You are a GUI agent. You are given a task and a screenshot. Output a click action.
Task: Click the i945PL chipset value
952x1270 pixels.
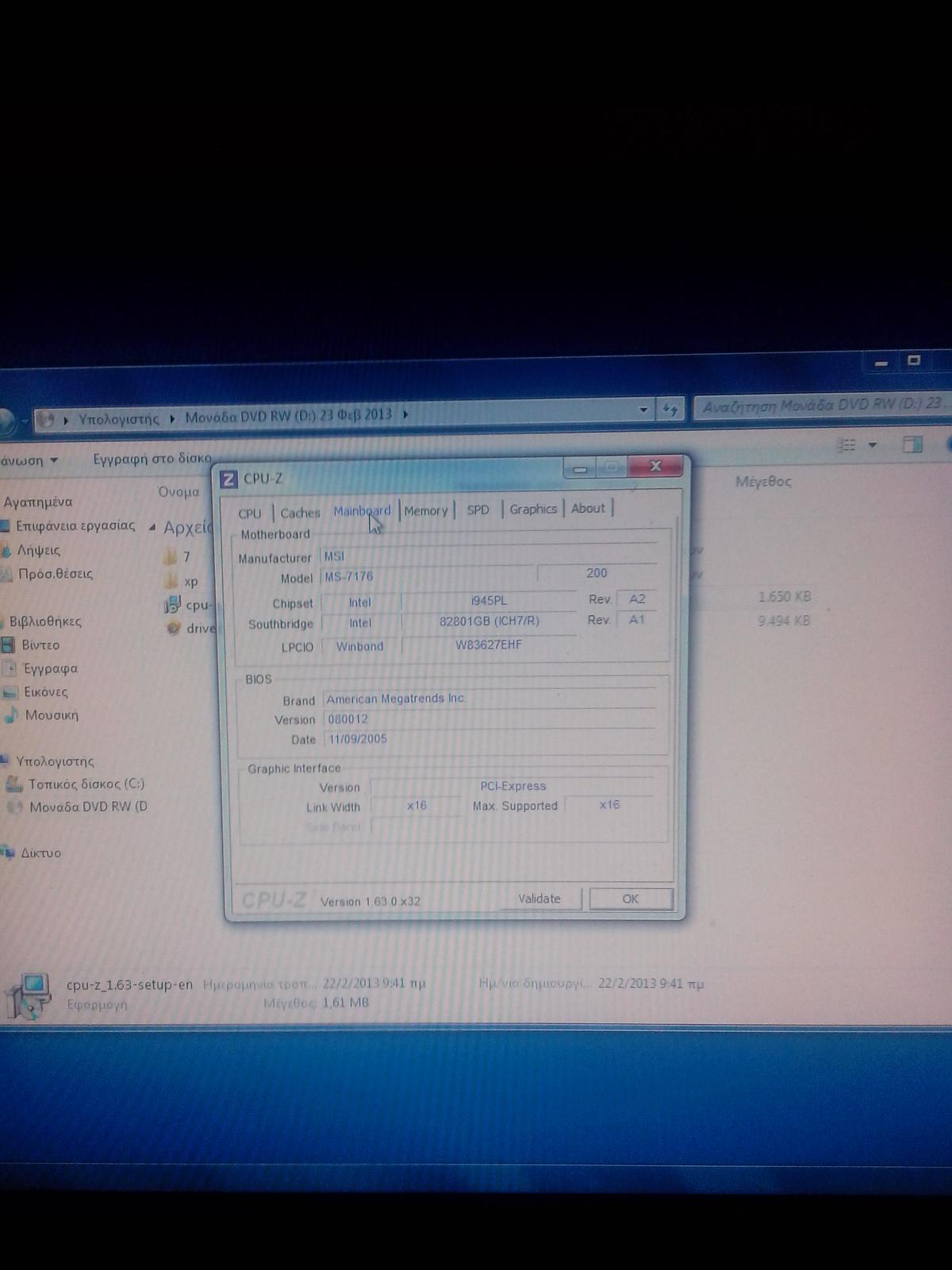[489, 601]
